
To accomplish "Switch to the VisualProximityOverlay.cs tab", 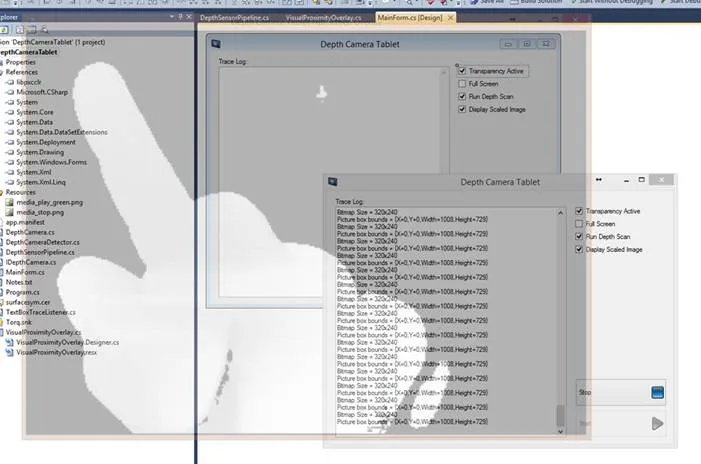I will tap(323, 18).
